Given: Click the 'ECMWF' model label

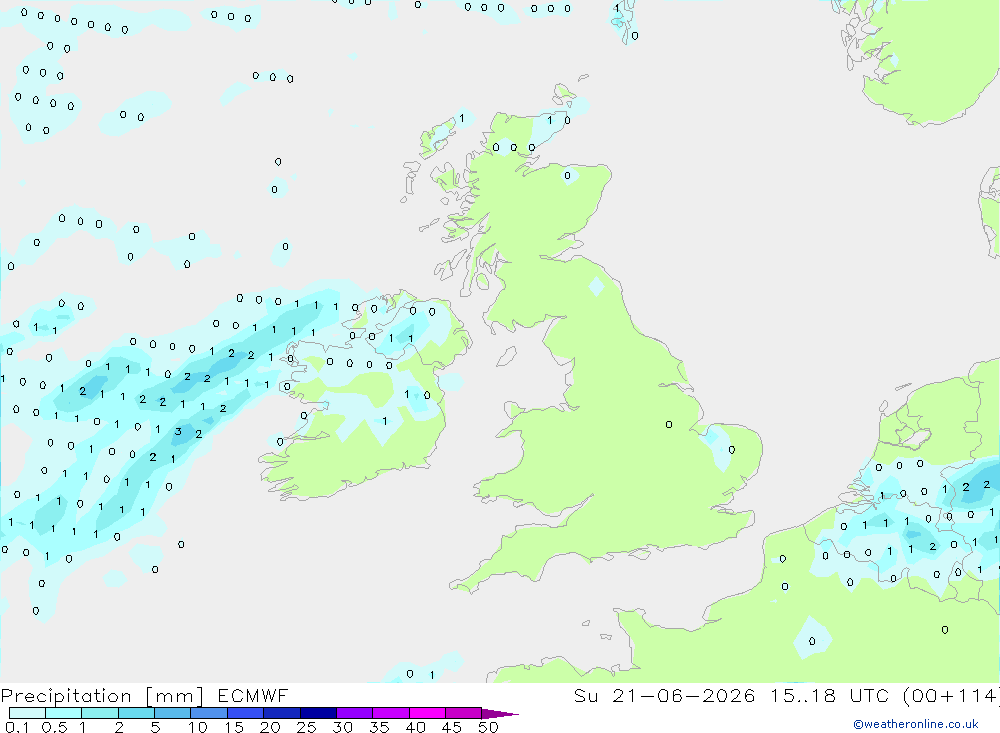Looking at the screenshot, I should [253, 695].
